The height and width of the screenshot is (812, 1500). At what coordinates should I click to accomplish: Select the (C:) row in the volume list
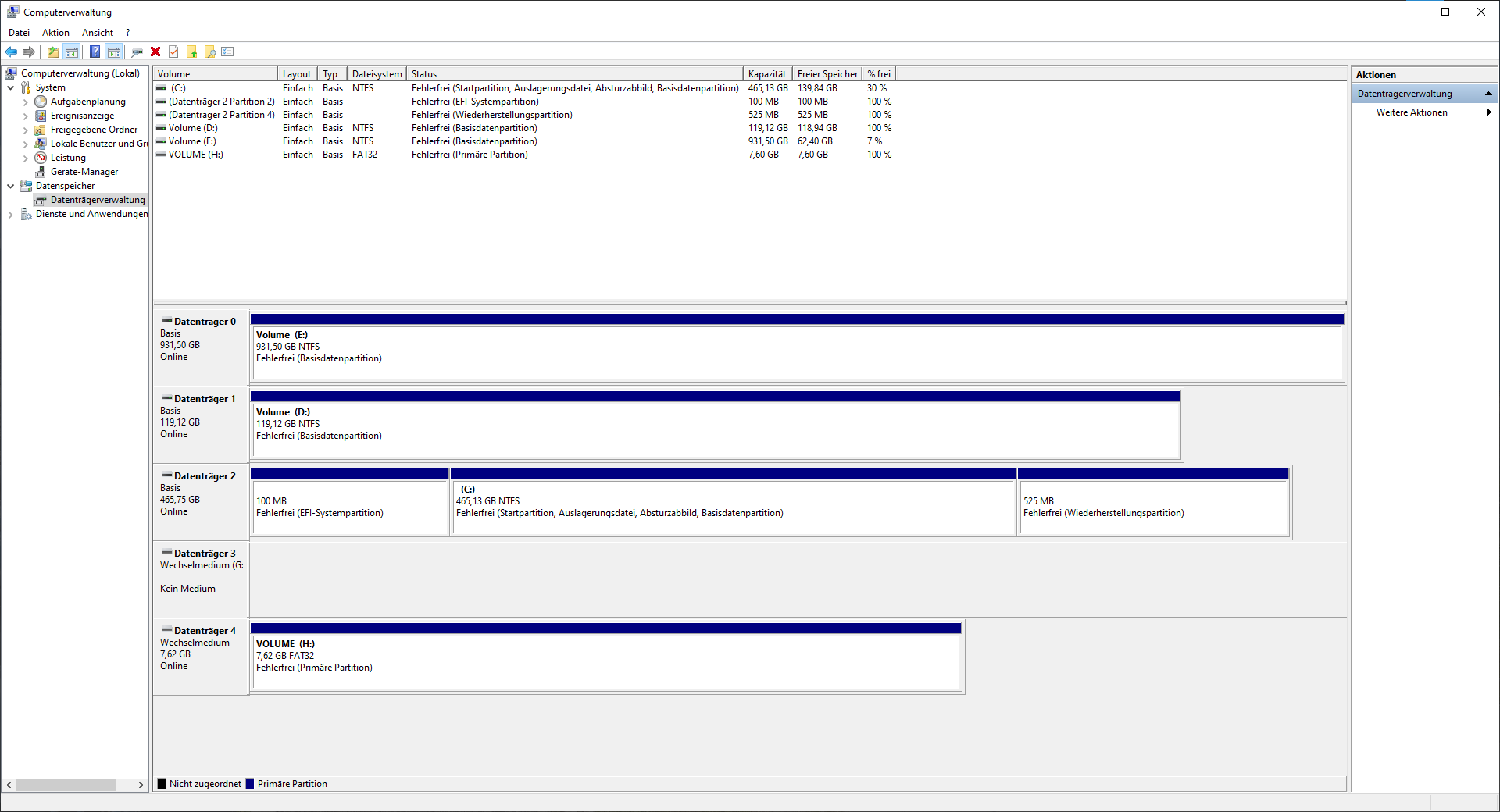click(x=525, y=88)
